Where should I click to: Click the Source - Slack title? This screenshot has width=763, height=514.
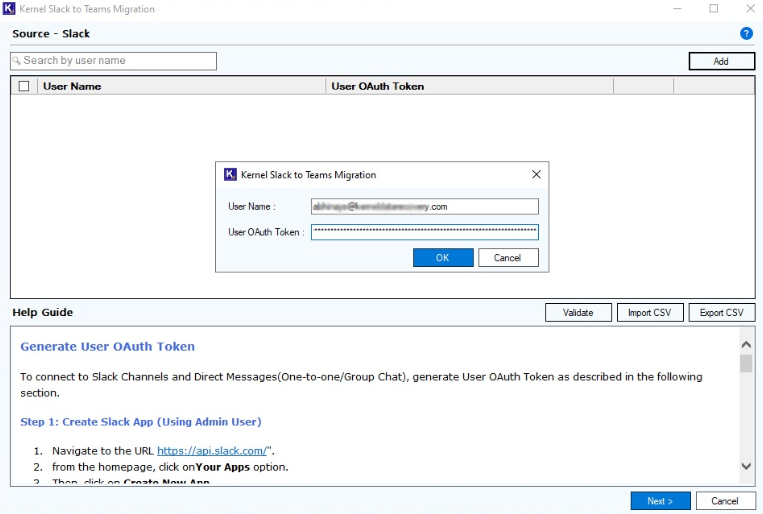(51, 34)
